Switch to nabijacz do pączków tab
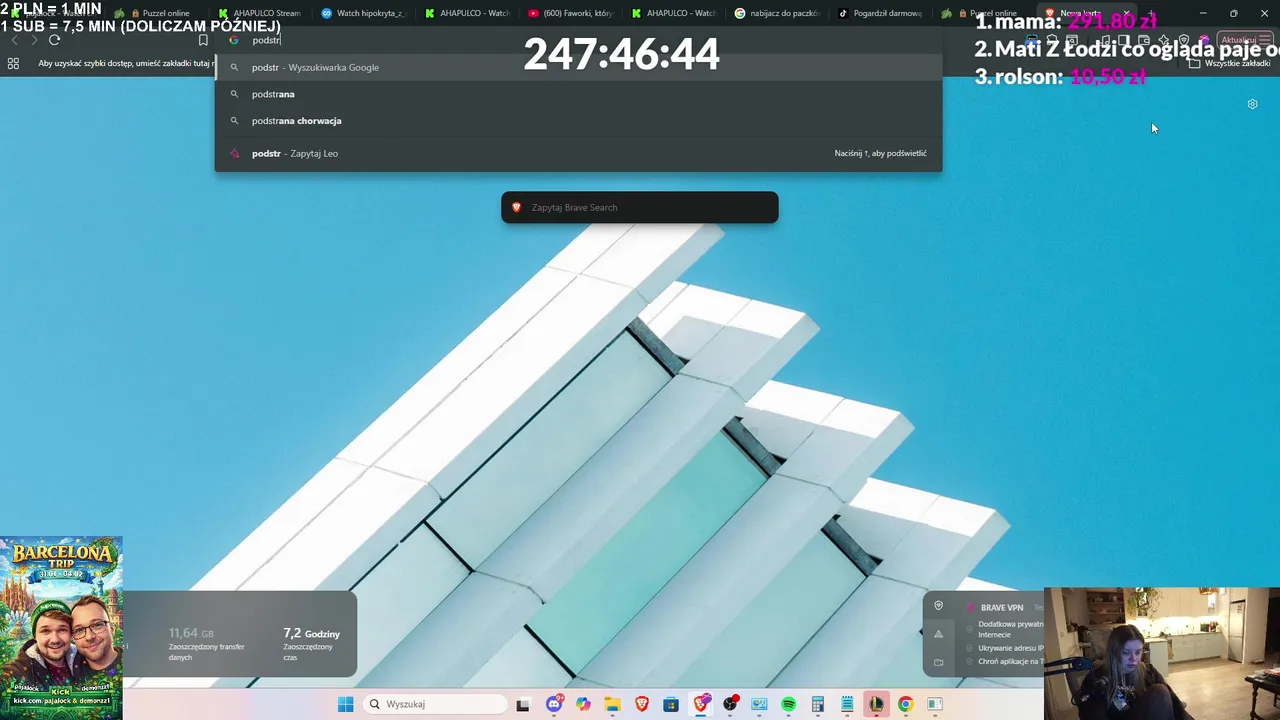The image size is (1280, 720). click(776, 13)
